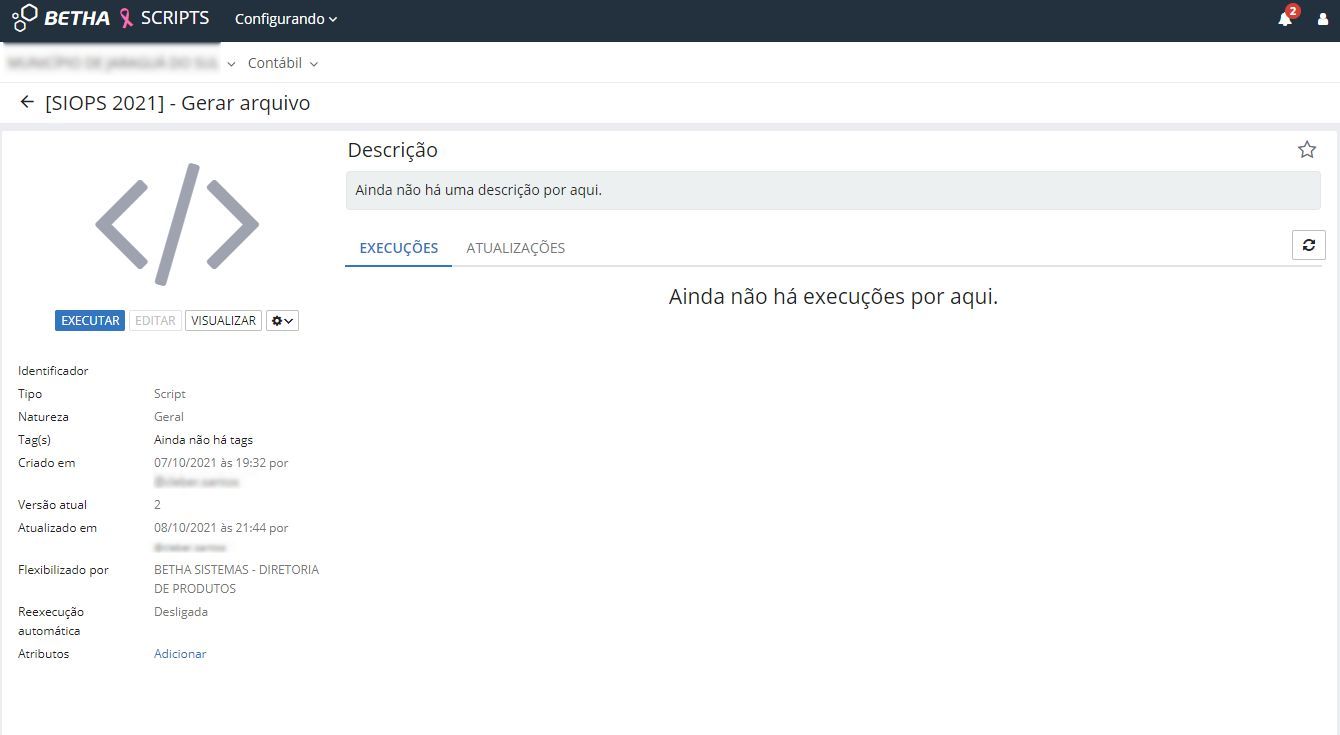Click the '08/10/2021 às 21:44 por' update date
1340x735 pixels.
221,528
